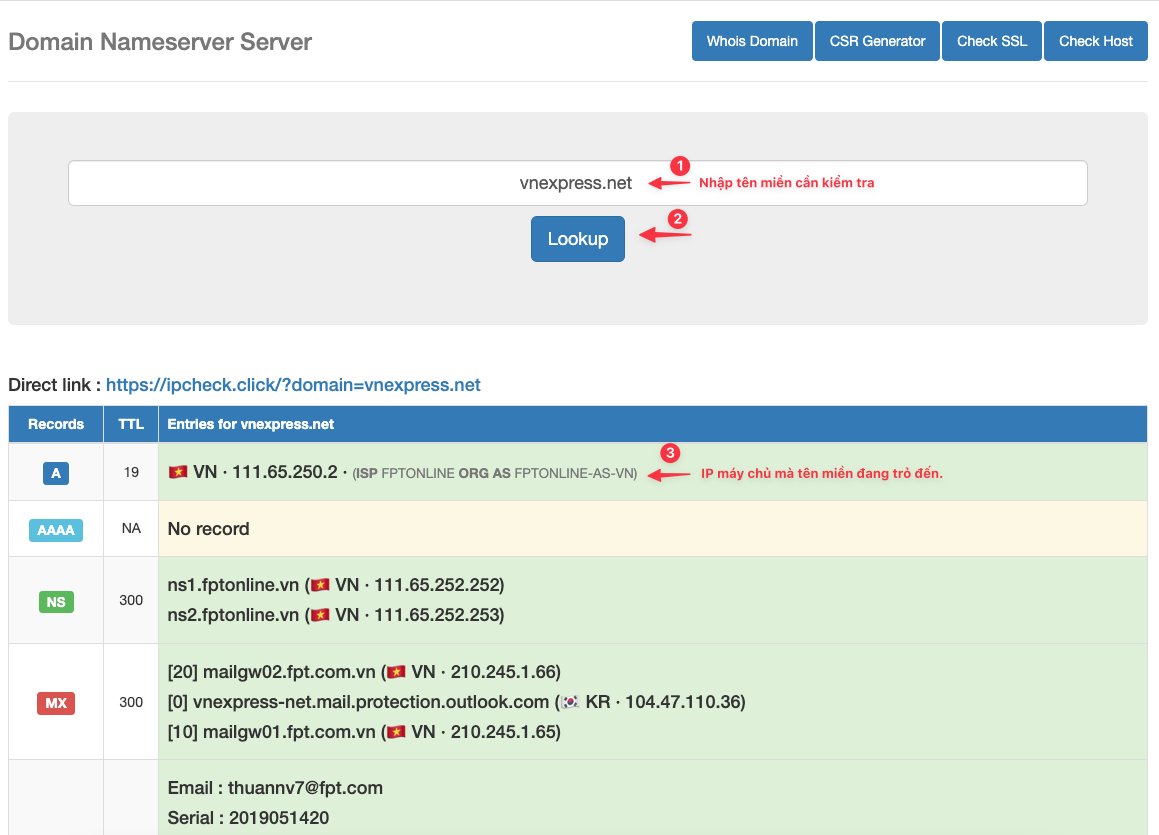This screenshot has width=1159, height=835.
Task: Open the Check SSL tool
Action: [x=991, y=41]
